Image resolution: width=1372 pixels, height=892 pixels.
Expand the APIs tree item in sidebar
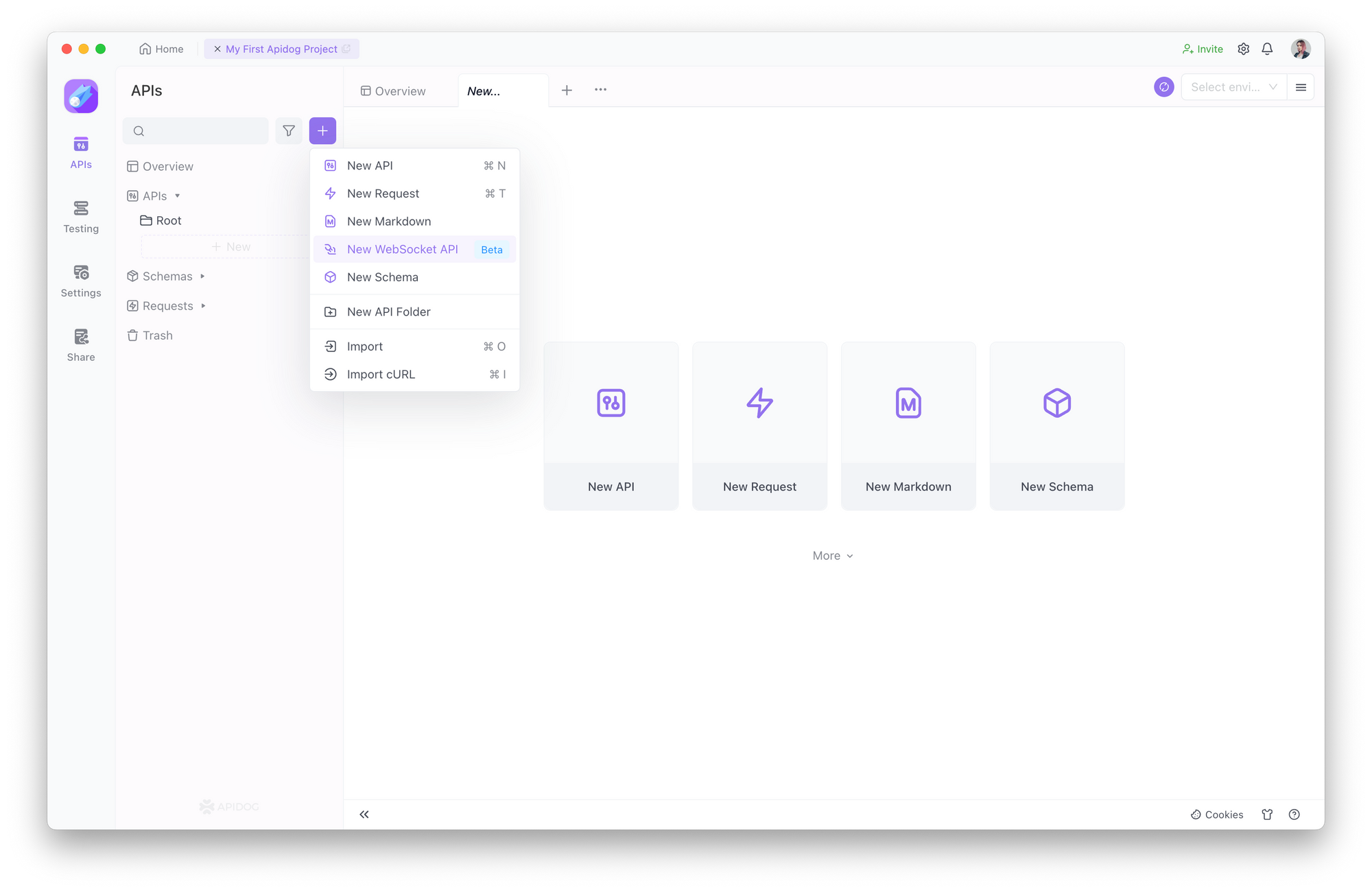pyautogui.click(x=177, y=195)
